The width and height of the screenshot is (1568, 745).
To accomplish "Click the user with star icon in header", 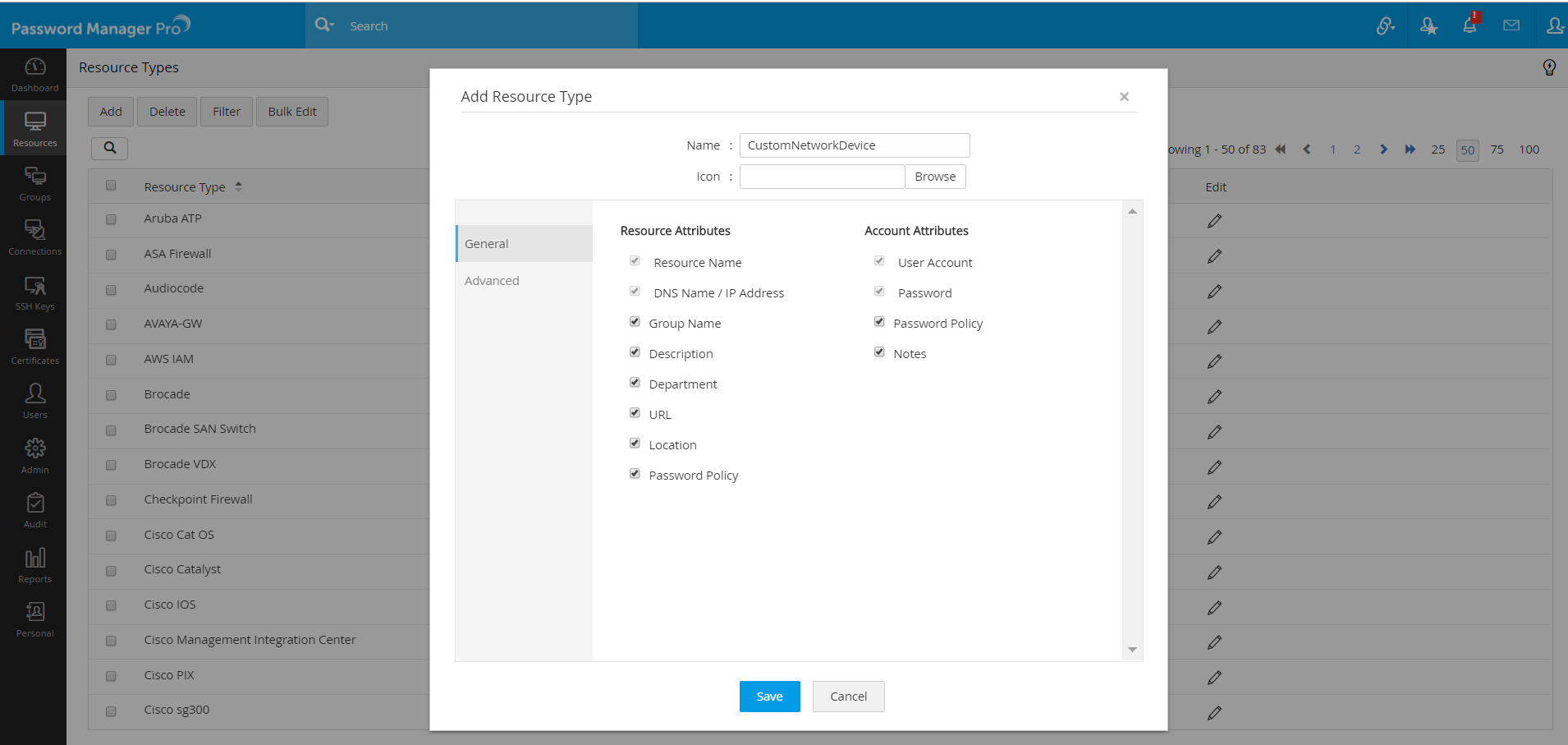I will click(1428, 26).
